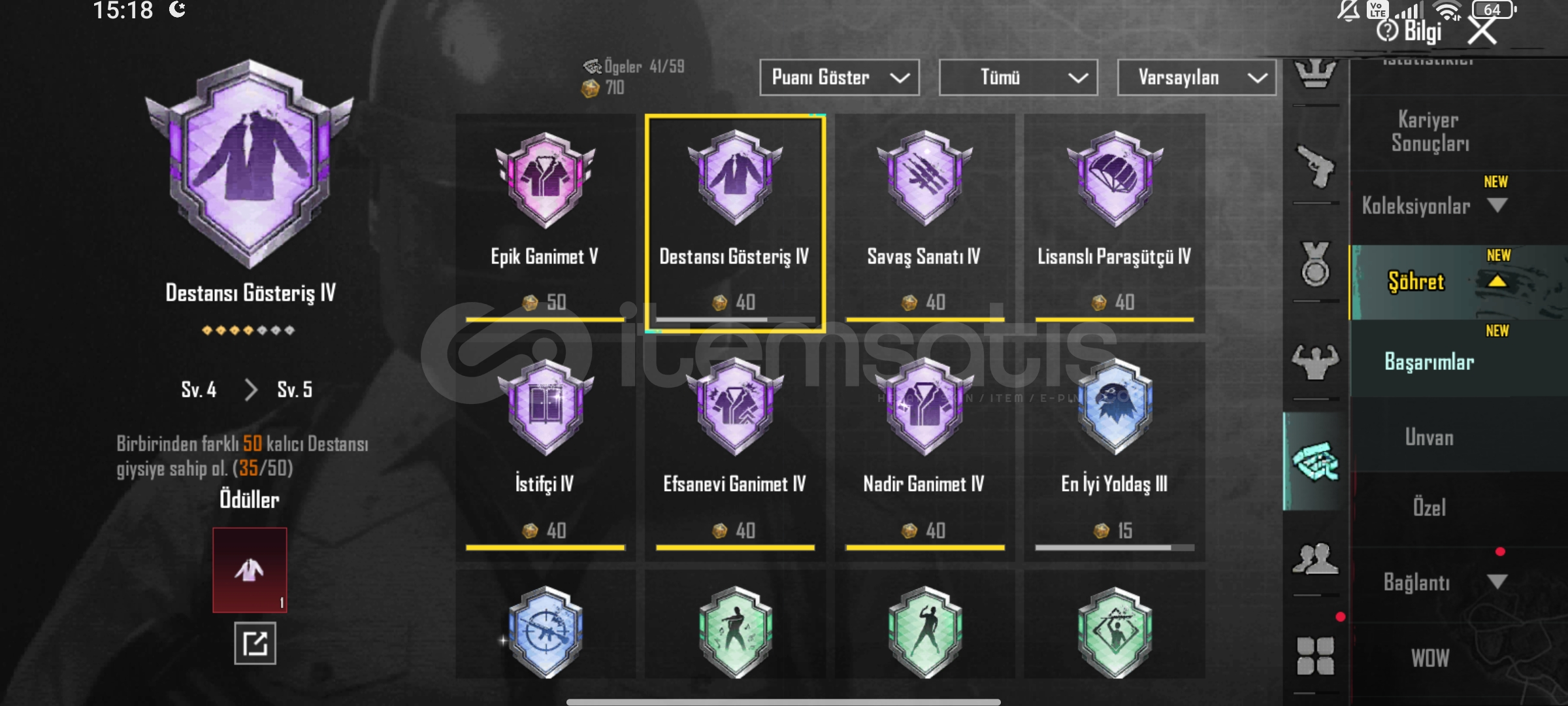Select the red outfit reward thumbnail
Screen dimensions: 1568x706
[250, 570]
